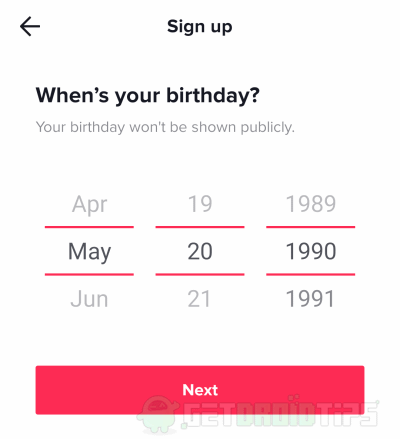Select day 19 in the day picker
The height and width of the screenshot is (439, 400).
(200, 204)
